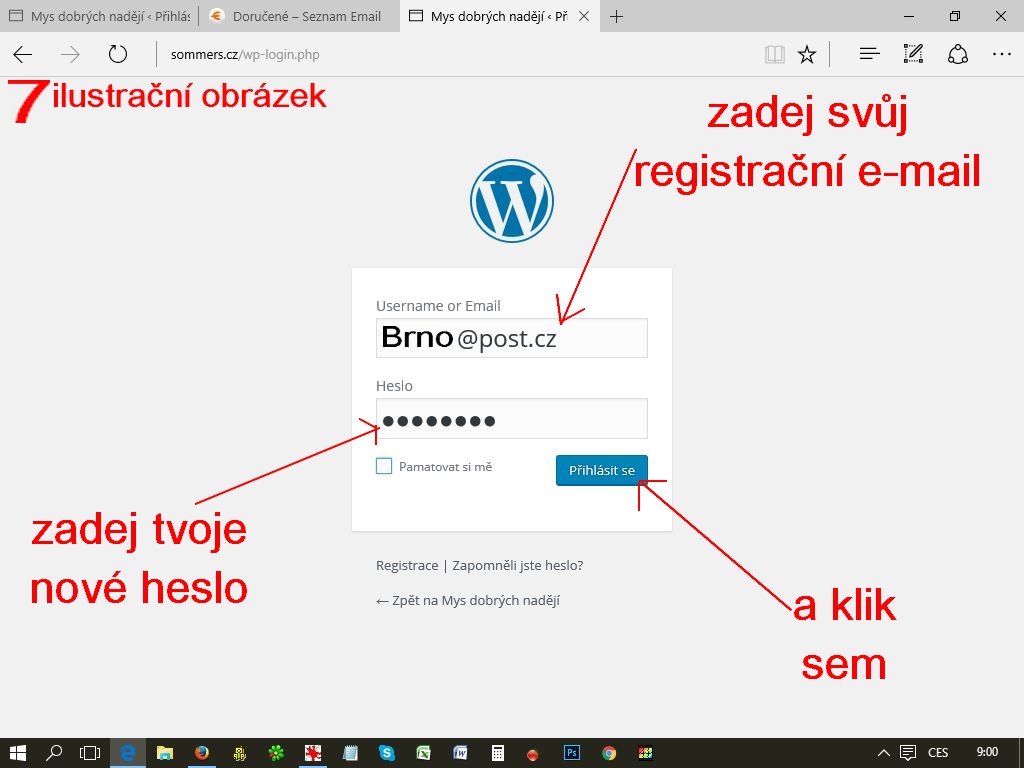This screenshot has height=768, width=1024.
Task: Open Calculator from the taskbar
Action: coord(498,753)
